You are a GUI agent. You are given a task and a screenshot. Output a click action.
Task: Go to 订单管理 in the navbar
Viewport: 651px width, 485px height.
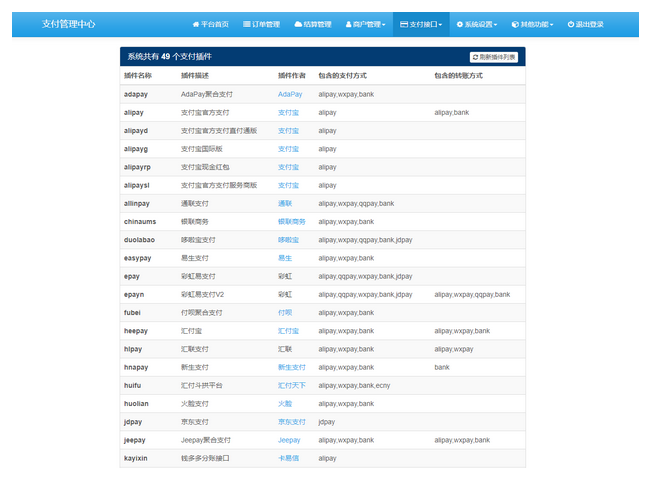click(261, 24)
